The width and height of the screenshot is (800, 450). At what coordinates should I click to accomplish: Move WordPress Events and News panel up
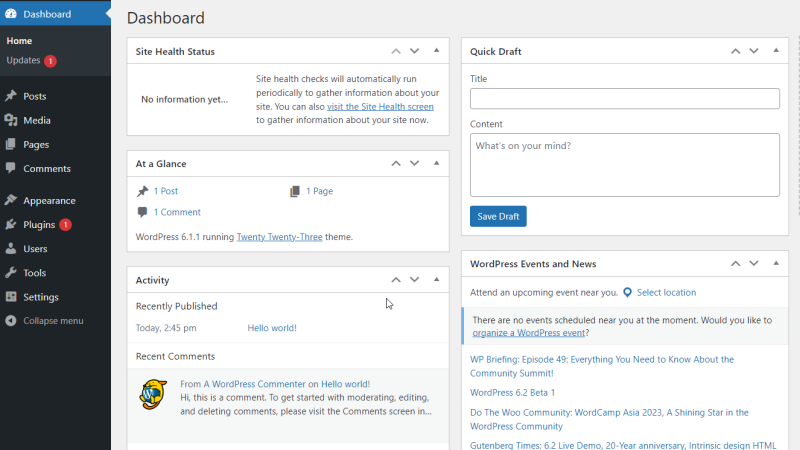point(735,263)
